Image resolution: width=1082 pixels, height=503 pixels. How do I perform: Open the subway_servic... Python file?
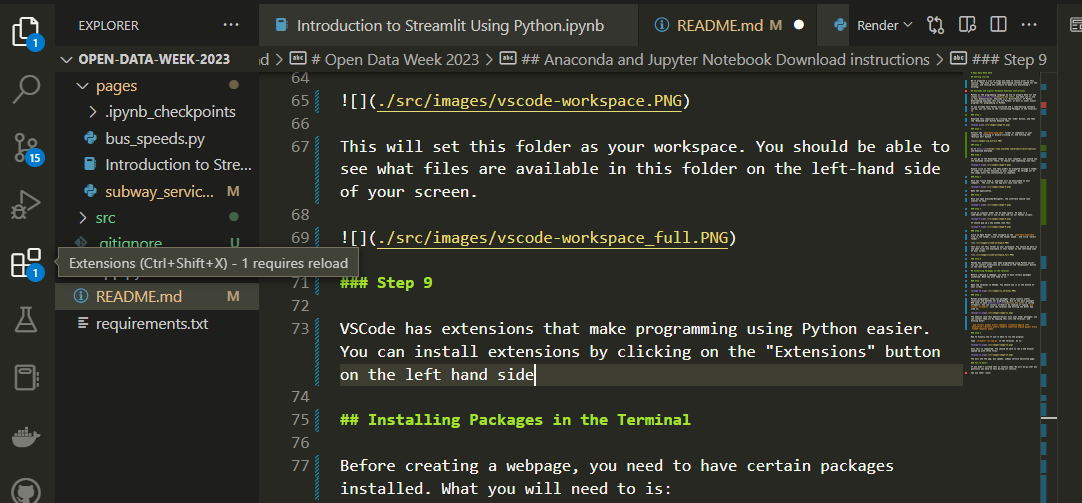157,191
